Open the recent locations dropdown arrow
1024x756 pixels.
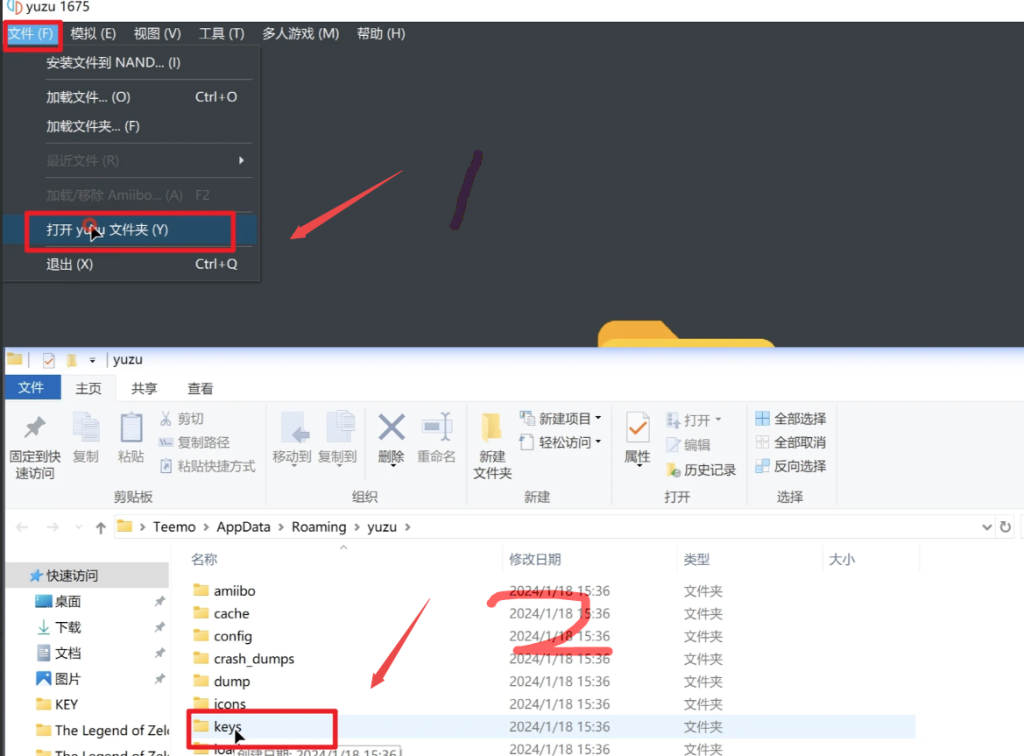[x=78, y=528]
